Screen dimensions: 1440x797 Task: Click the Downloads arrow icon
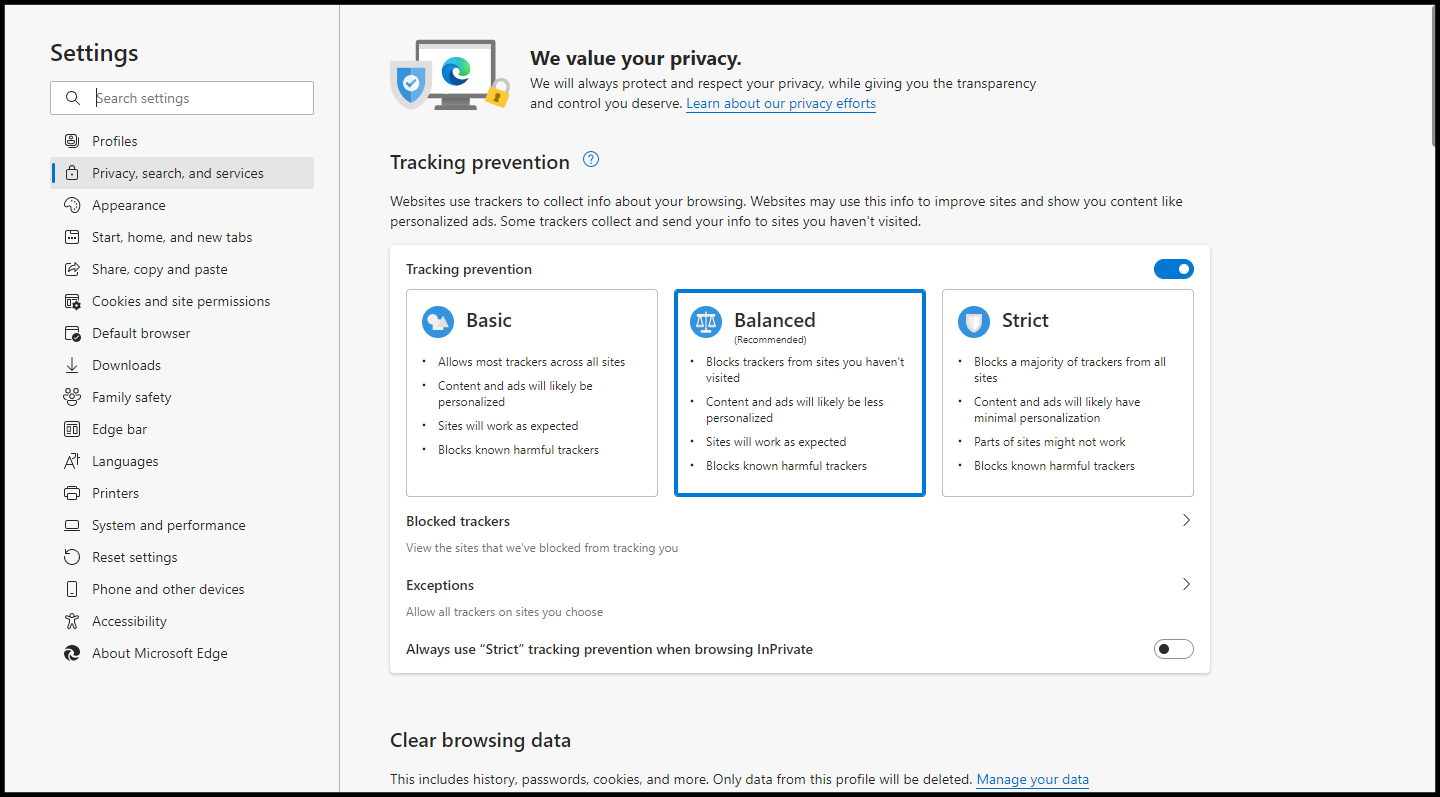point(72,365)
